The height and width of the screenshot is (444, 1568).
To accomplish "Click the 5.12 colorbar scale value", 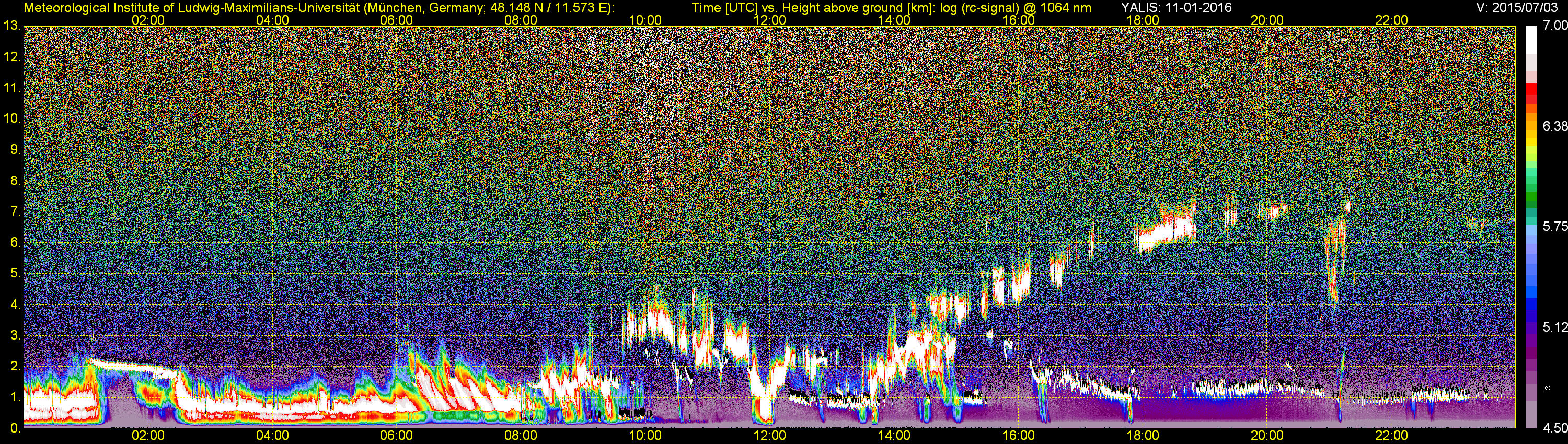I will tap(1554, 327).
